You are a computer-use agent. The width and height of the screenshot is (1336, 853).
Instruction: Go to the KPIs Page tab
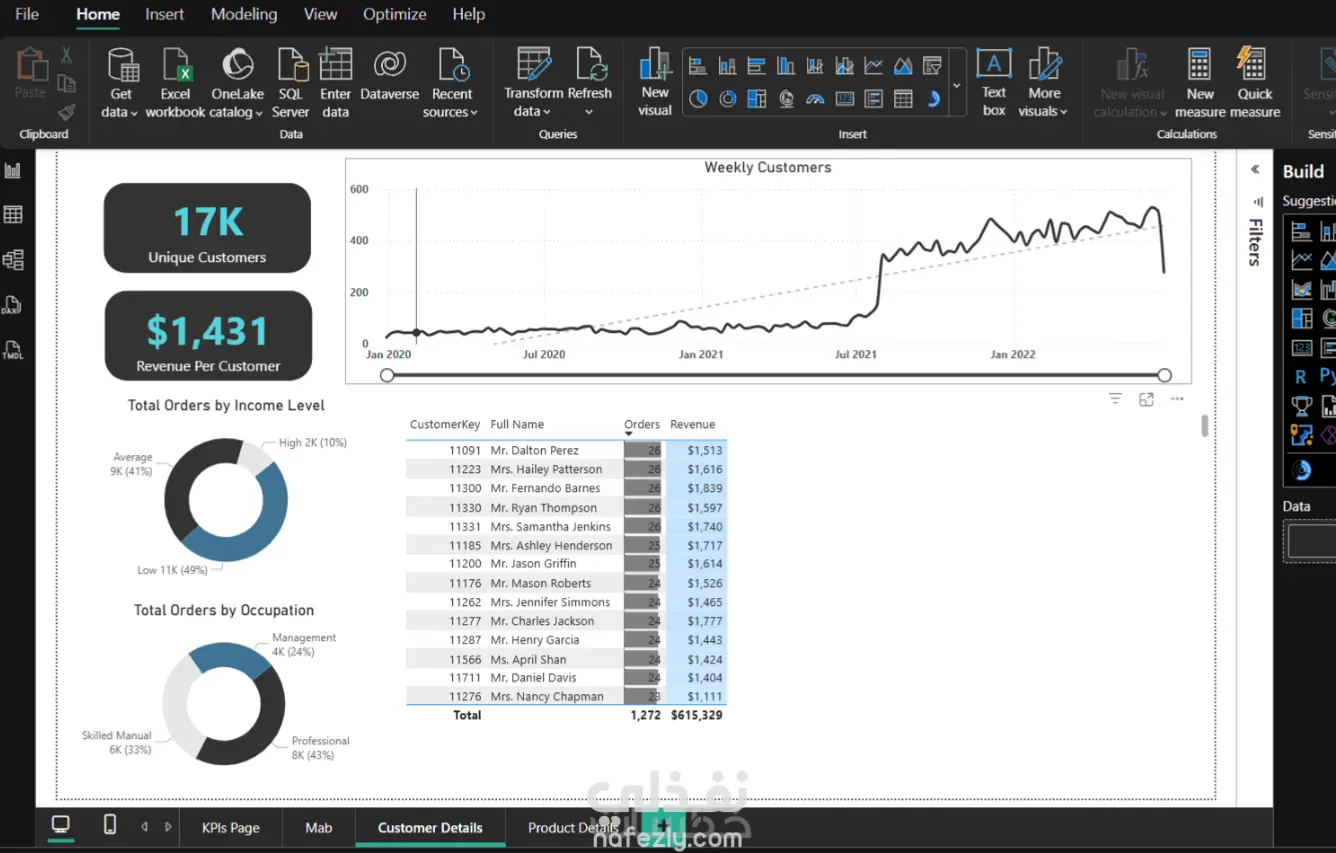230,828
